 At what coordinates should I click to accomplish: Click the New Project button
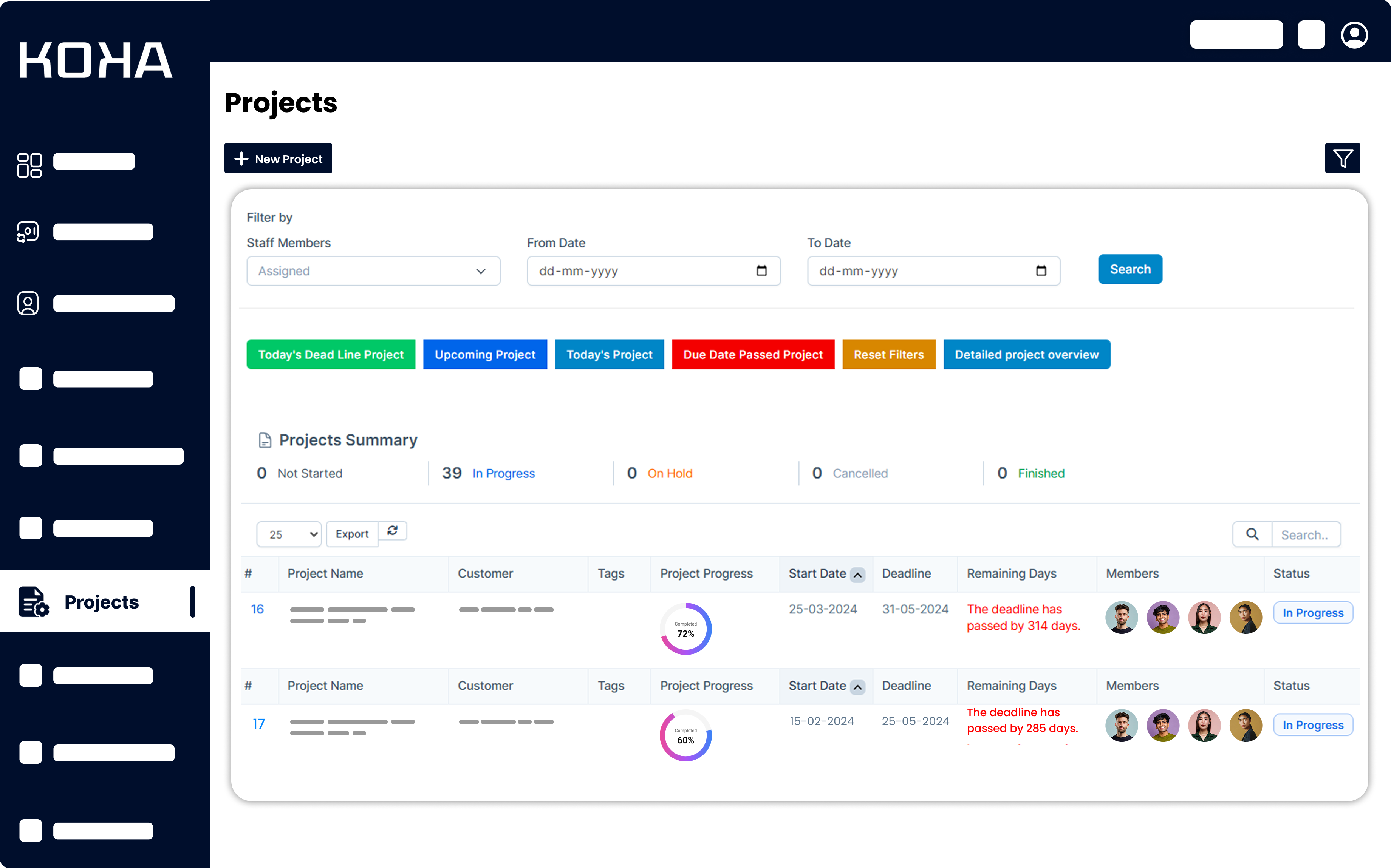tap(278, 158)
